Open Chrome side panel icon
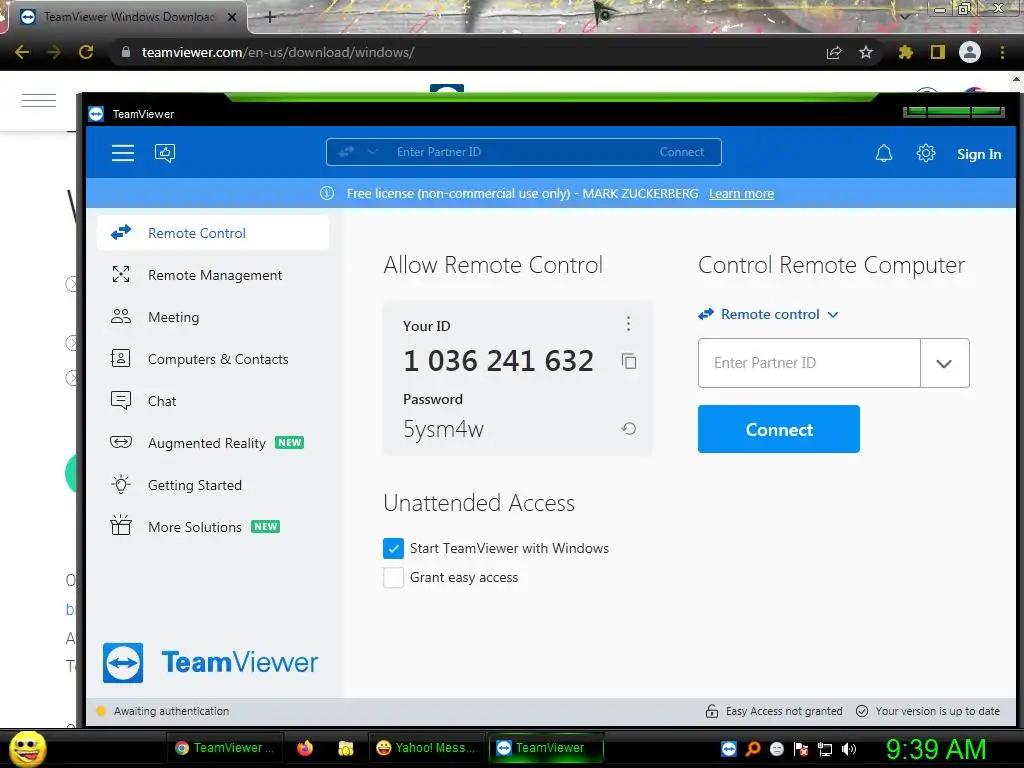1024x768 pixels. pyautogui.click(x=938, y=52)
